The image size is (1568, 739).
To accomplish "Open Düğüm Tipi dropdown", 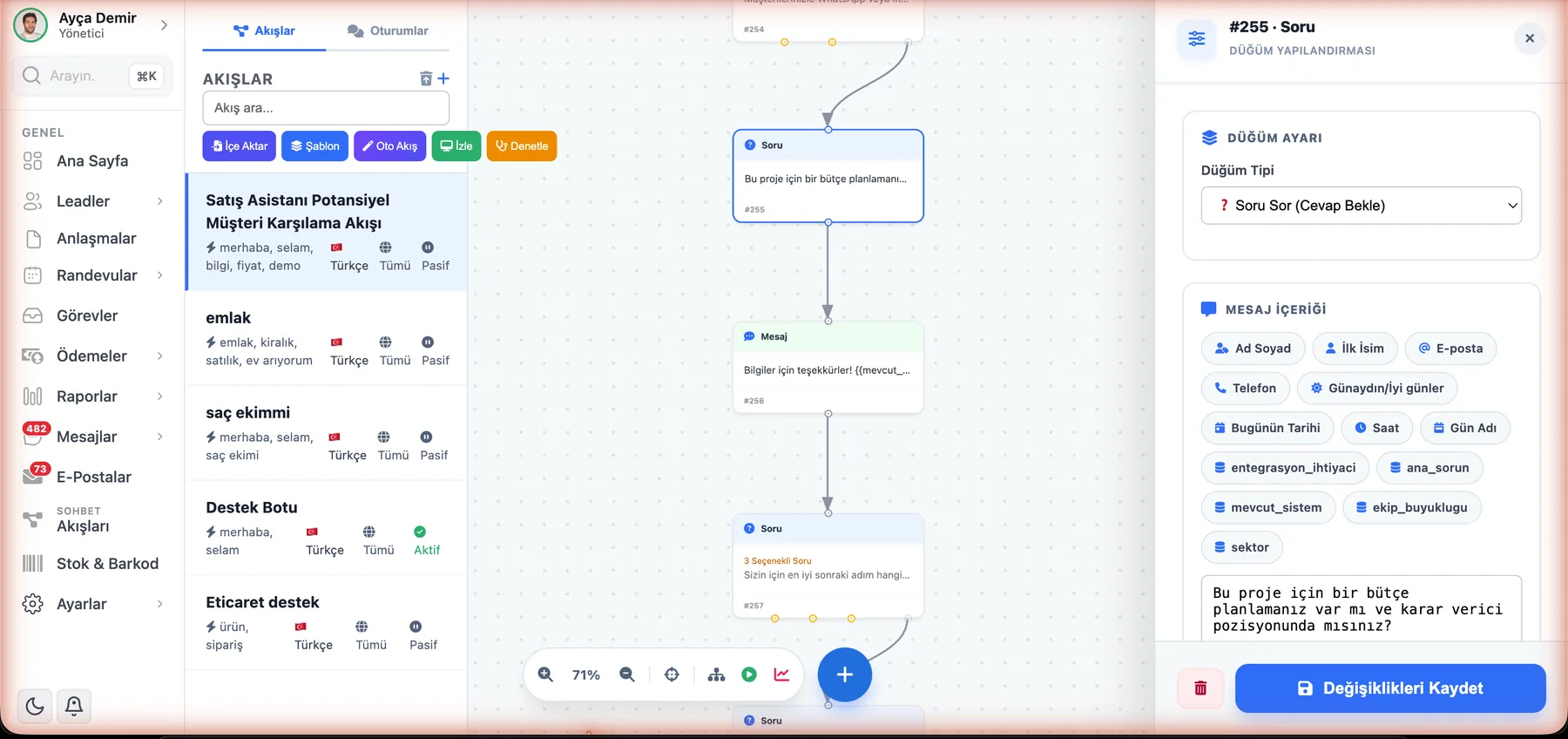I will (x=1361, y=206).
